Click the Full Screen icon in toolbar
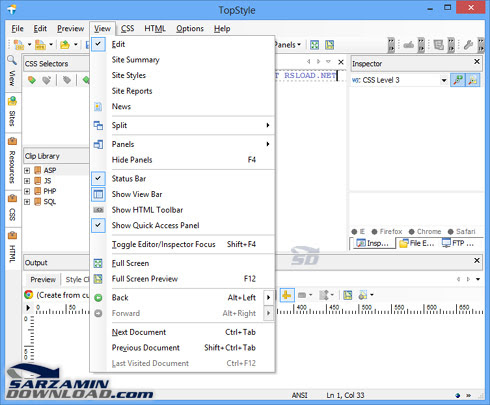The width and height of the screenshot is (490, 405). point(314,45)
